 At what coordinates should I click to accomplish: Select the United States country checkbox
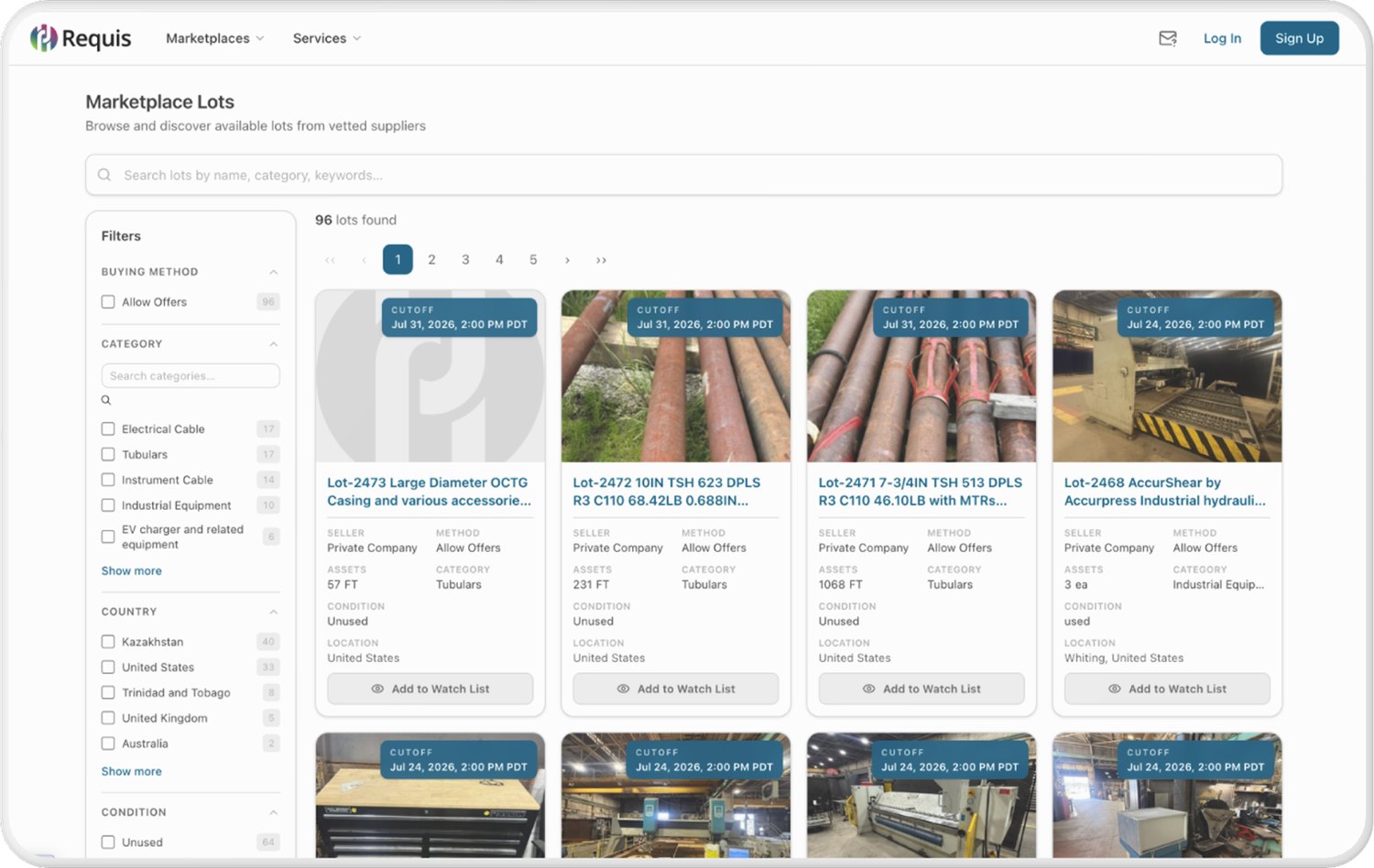coord(108,667)
